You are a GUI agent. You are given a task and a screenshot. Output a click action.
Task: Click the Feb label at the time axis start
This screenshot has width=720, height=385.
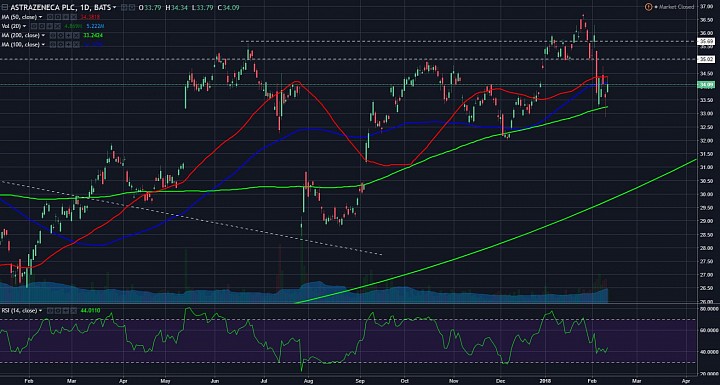28,381
